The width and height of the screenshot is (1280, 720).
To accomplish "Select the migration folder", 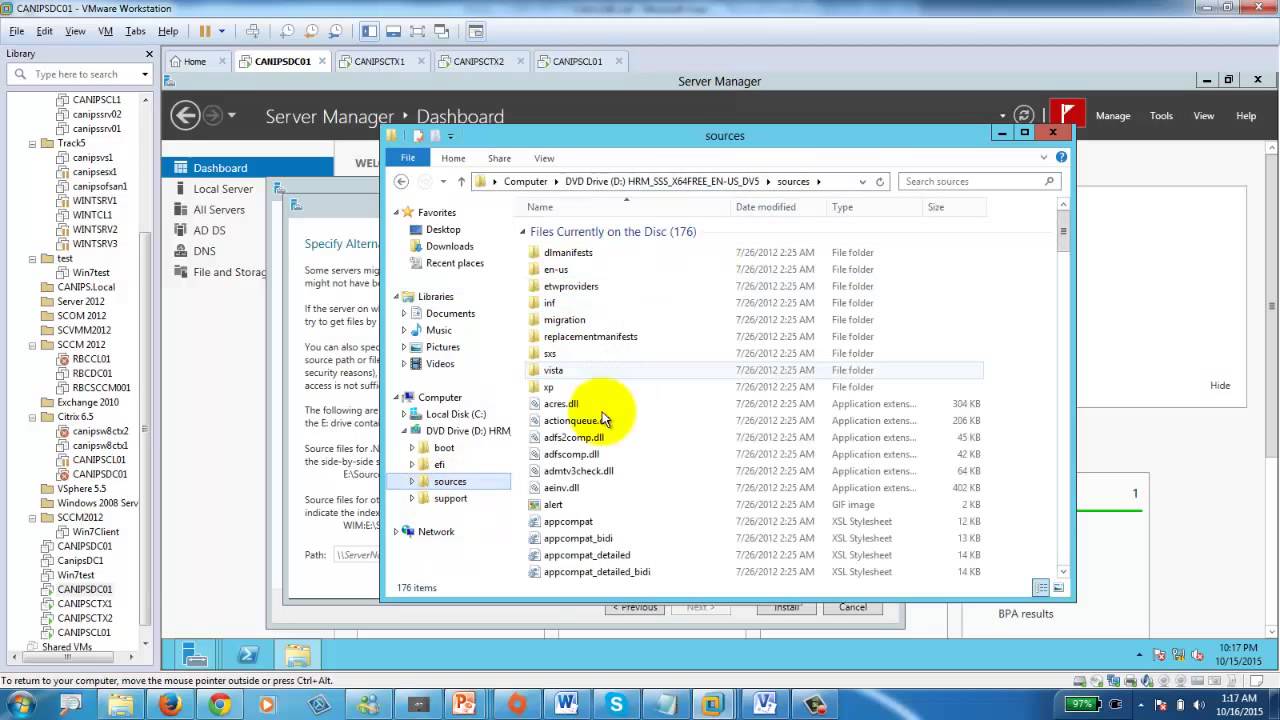I will [564, 320].
